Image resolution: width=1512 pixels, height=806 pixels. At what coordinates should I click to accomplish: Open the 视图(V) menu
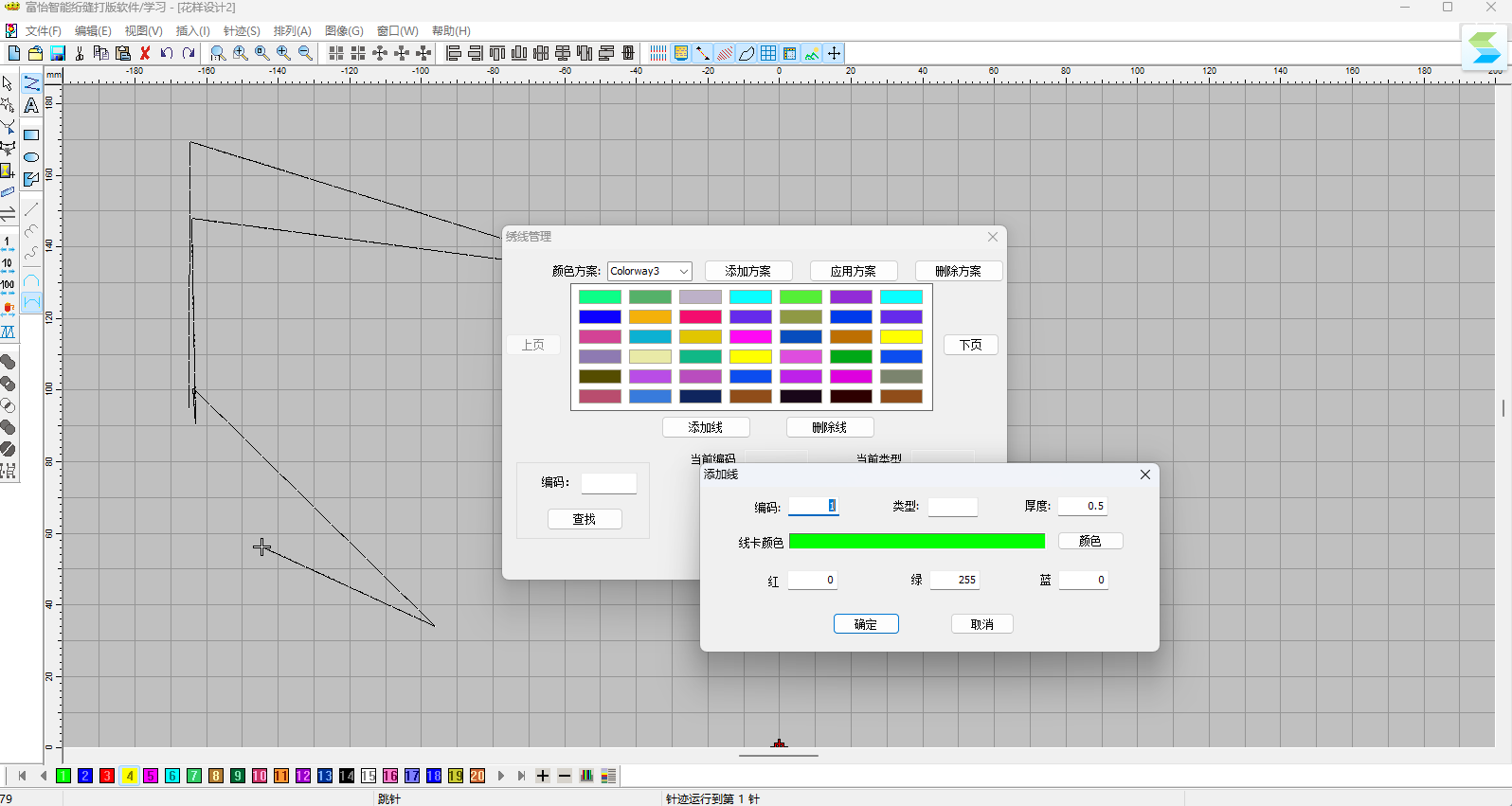(x=143, y=31)
